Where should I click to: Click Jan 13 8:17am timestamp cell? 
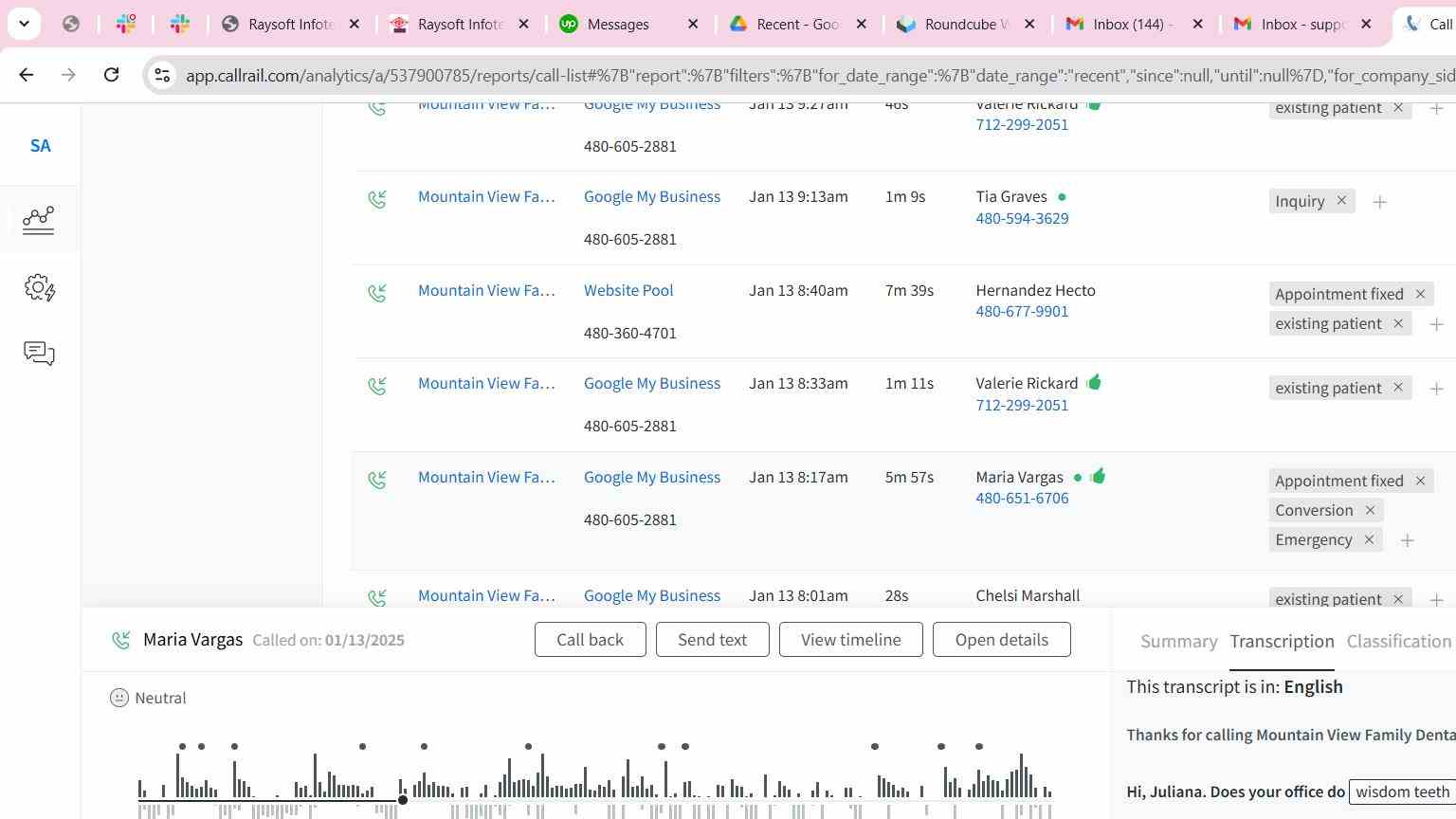tap(798, 477)
